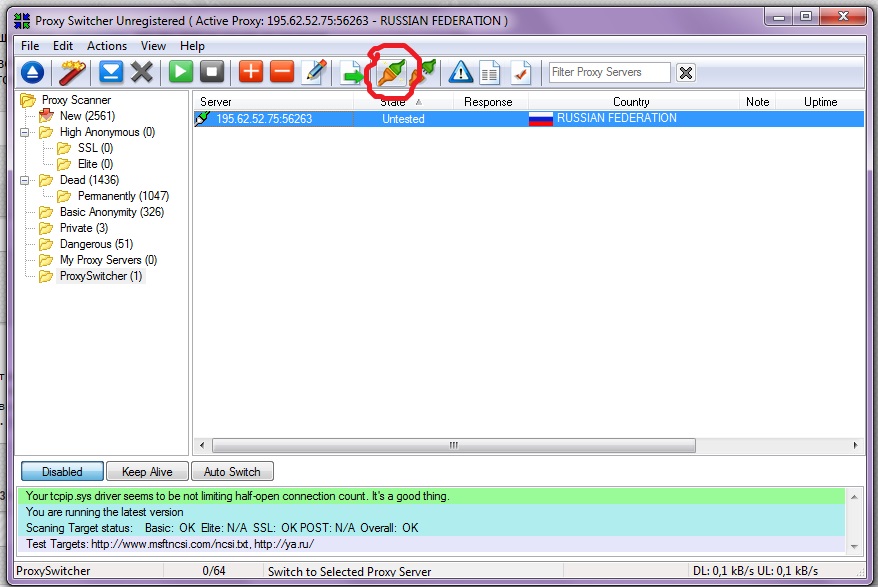Select the Proxy Scanner root folder
Screen dimensions: 878x587
76,100
